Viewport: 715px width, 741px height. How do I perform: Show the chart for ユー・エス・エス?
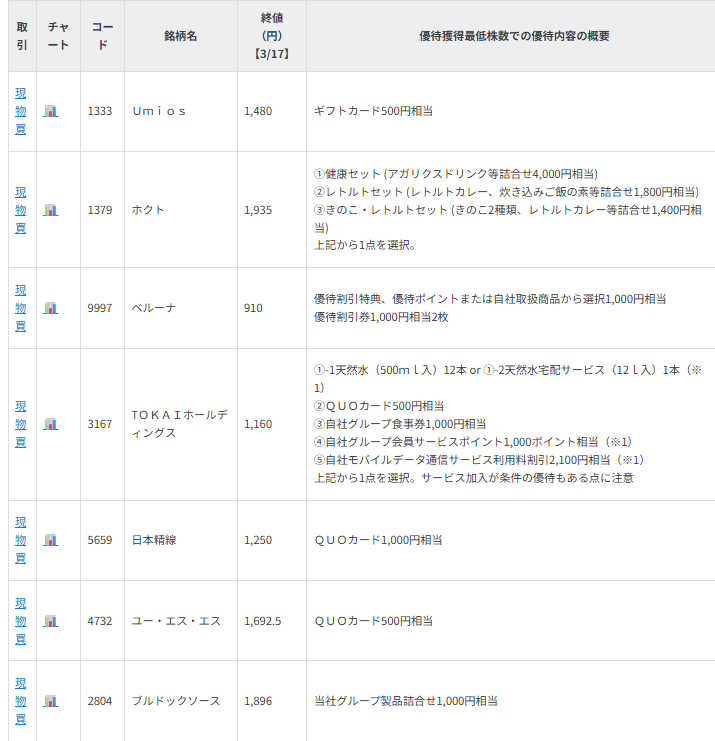pos(51,621)
